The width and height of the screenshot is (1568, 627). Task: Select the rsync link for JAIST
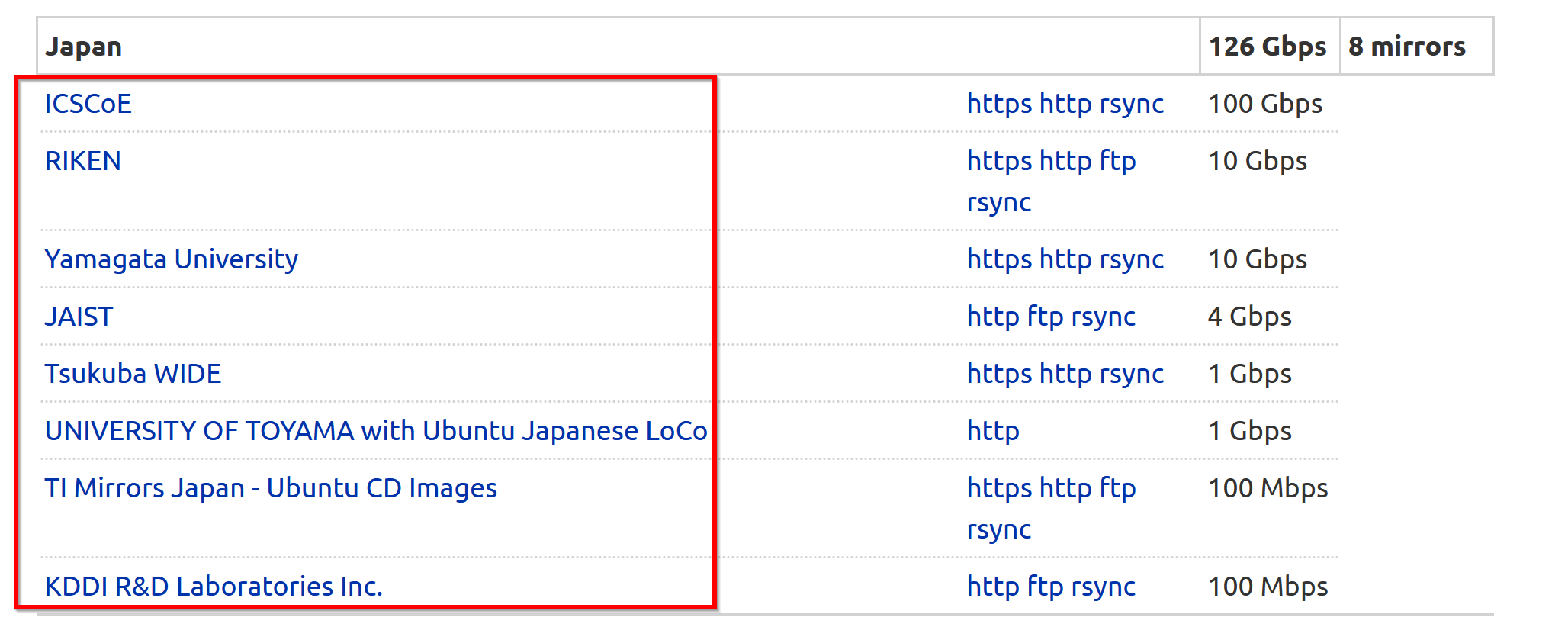1104,317
